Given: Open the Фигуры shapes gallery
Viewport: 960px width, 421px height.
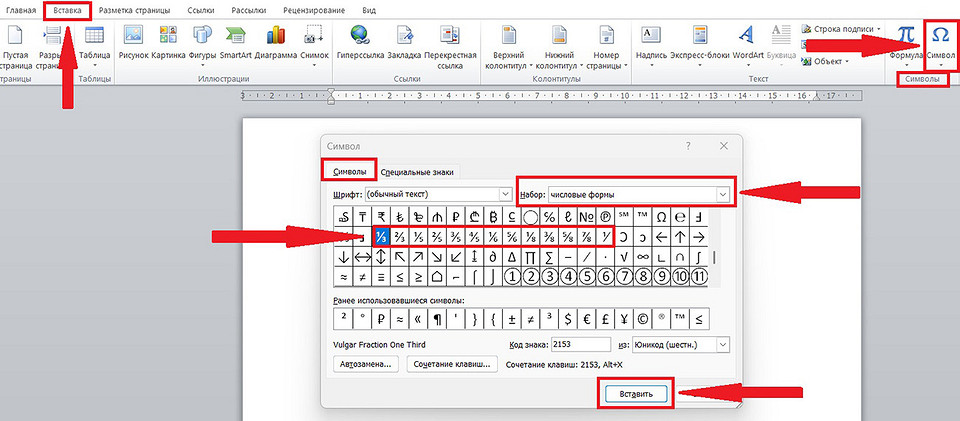Looking at the screenshot, I should [201, 38].
